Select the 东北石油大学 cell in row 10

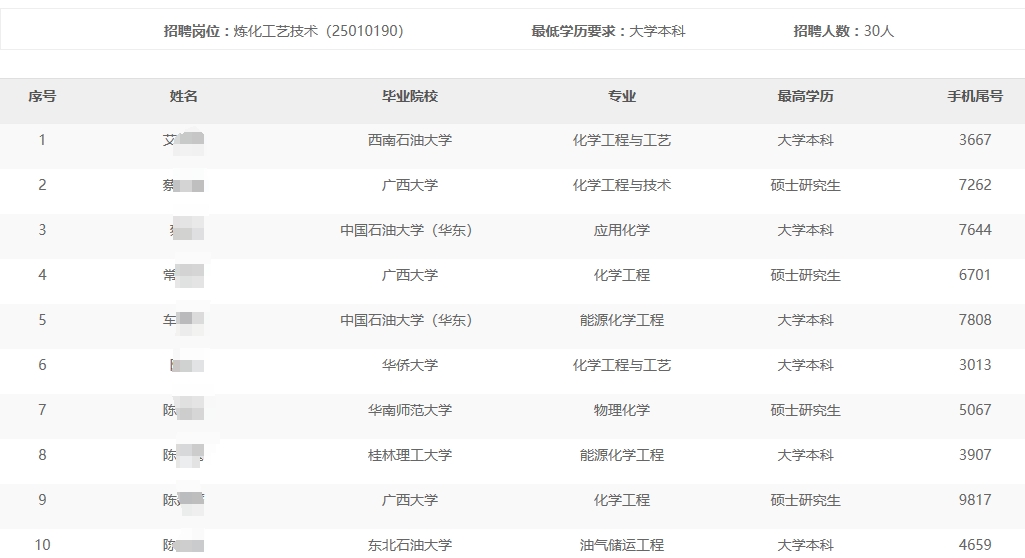(x=410, y=545)
